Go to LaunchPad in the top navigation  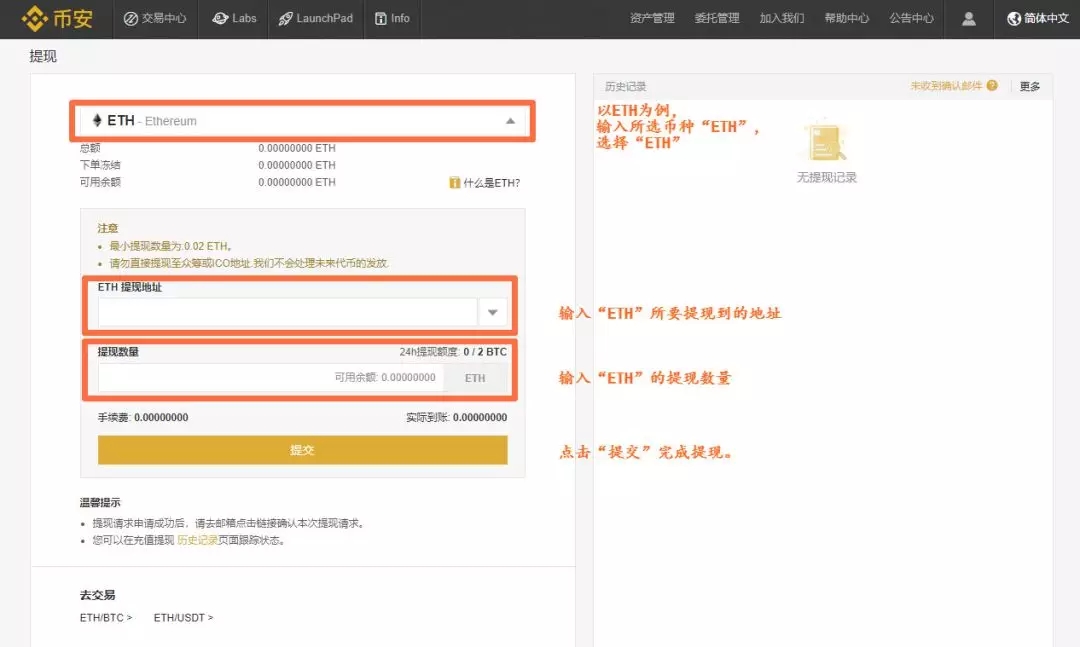[315, 19]
